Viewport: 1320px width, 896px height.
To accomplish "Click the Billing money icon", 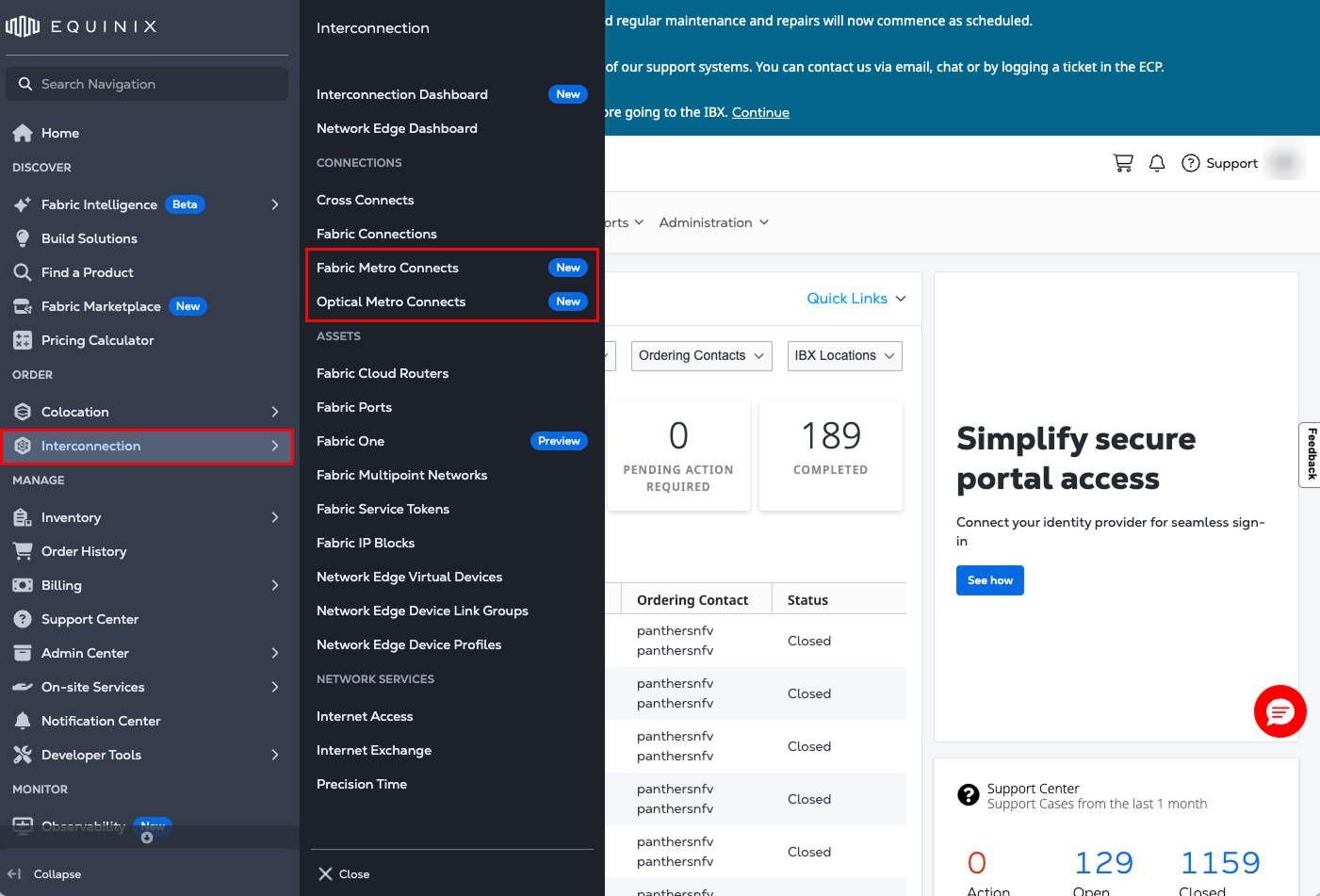I will click(23, 585).
